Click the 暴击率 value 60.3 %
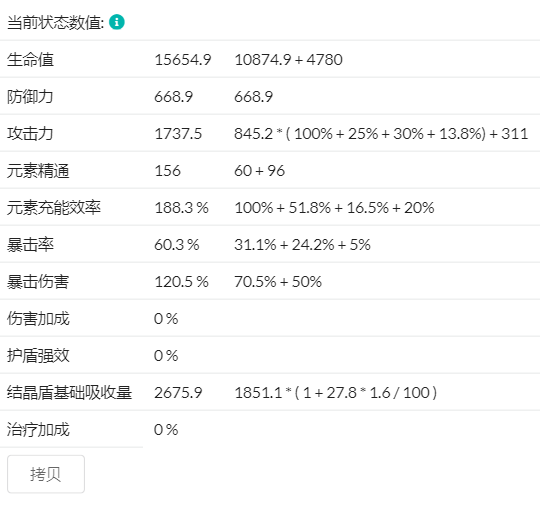This screenshot has height=512, width=555. pos(177,245)
